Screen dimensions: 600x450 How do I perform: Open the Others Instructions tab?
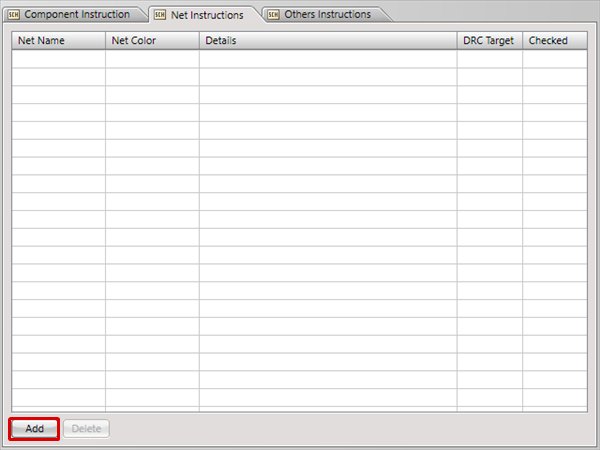327,15
